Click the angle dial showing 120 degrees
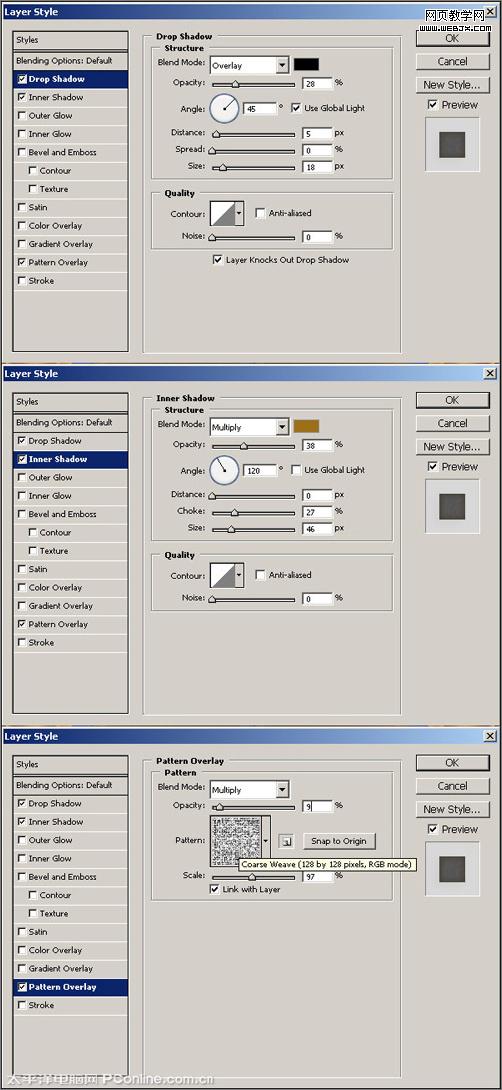The height and width of the screenshot is (1090, 502). (224, 471)
